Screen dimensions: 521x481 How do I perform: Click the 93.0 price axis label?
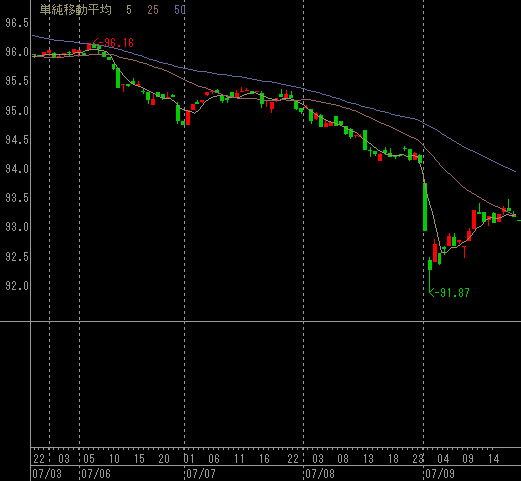17,227
